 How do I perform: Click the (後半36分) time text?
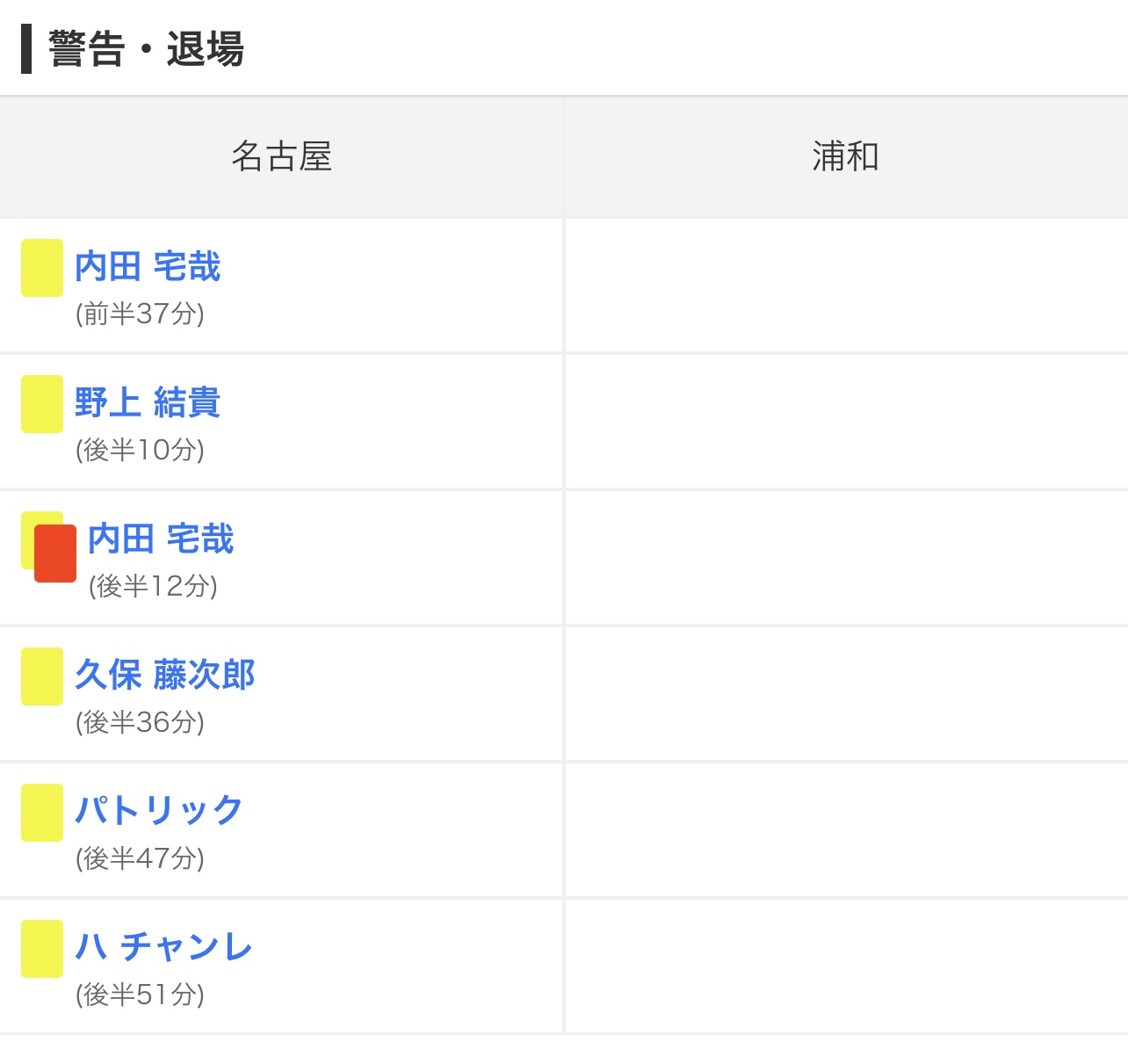coord(141,722)
